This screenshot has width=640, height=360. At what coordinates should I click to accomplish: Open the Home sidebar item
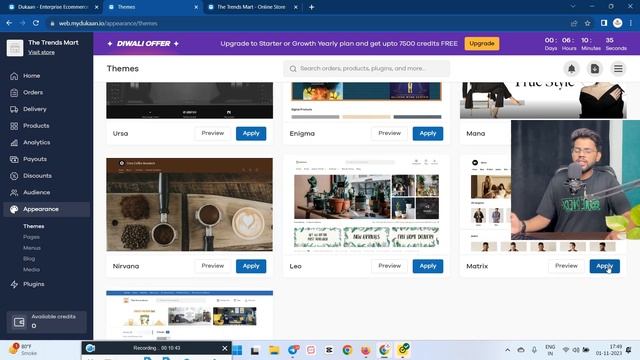click(31, 76)
